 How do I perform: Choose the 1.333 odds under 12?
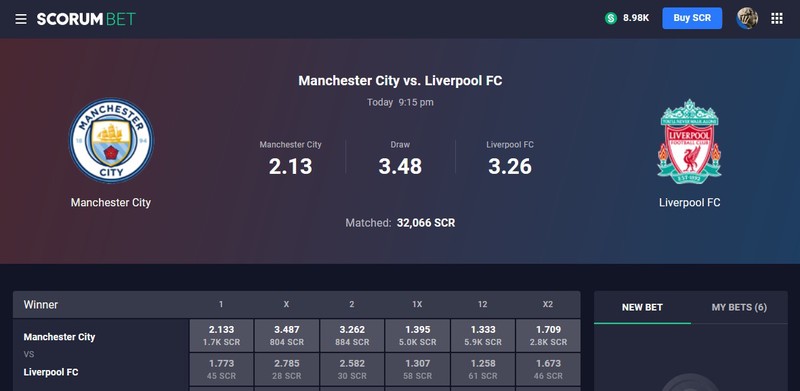(483, 335)
